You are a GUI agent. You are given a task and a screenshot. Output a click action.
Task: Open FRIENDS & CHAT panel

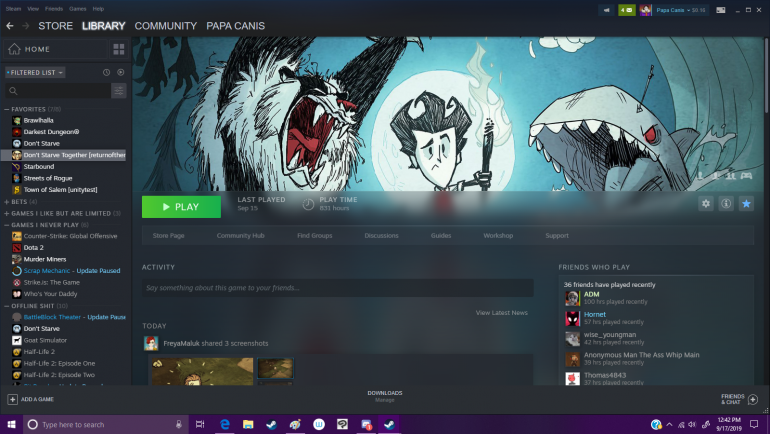click(x=740, y=399)
